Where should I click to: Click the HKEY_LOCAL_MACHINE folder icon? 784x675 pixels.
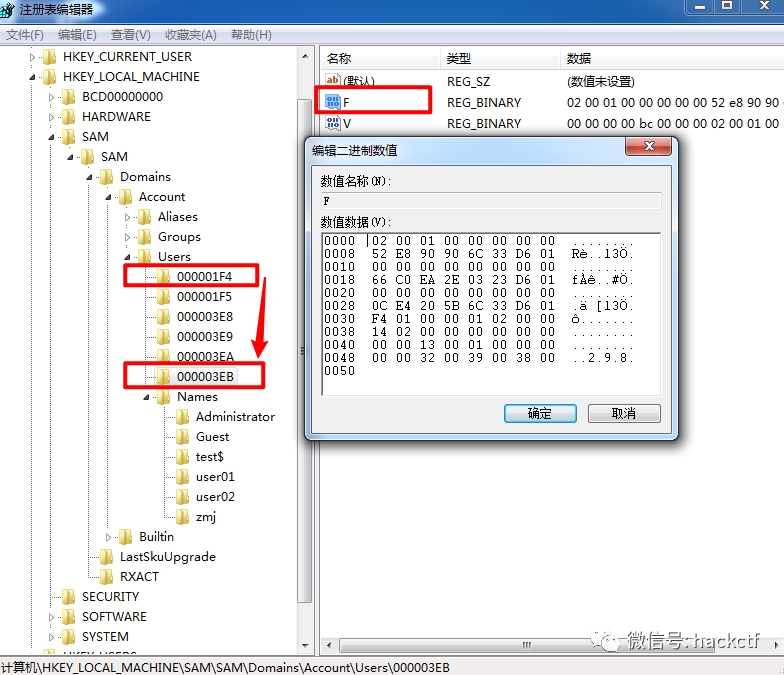[50, 77]
